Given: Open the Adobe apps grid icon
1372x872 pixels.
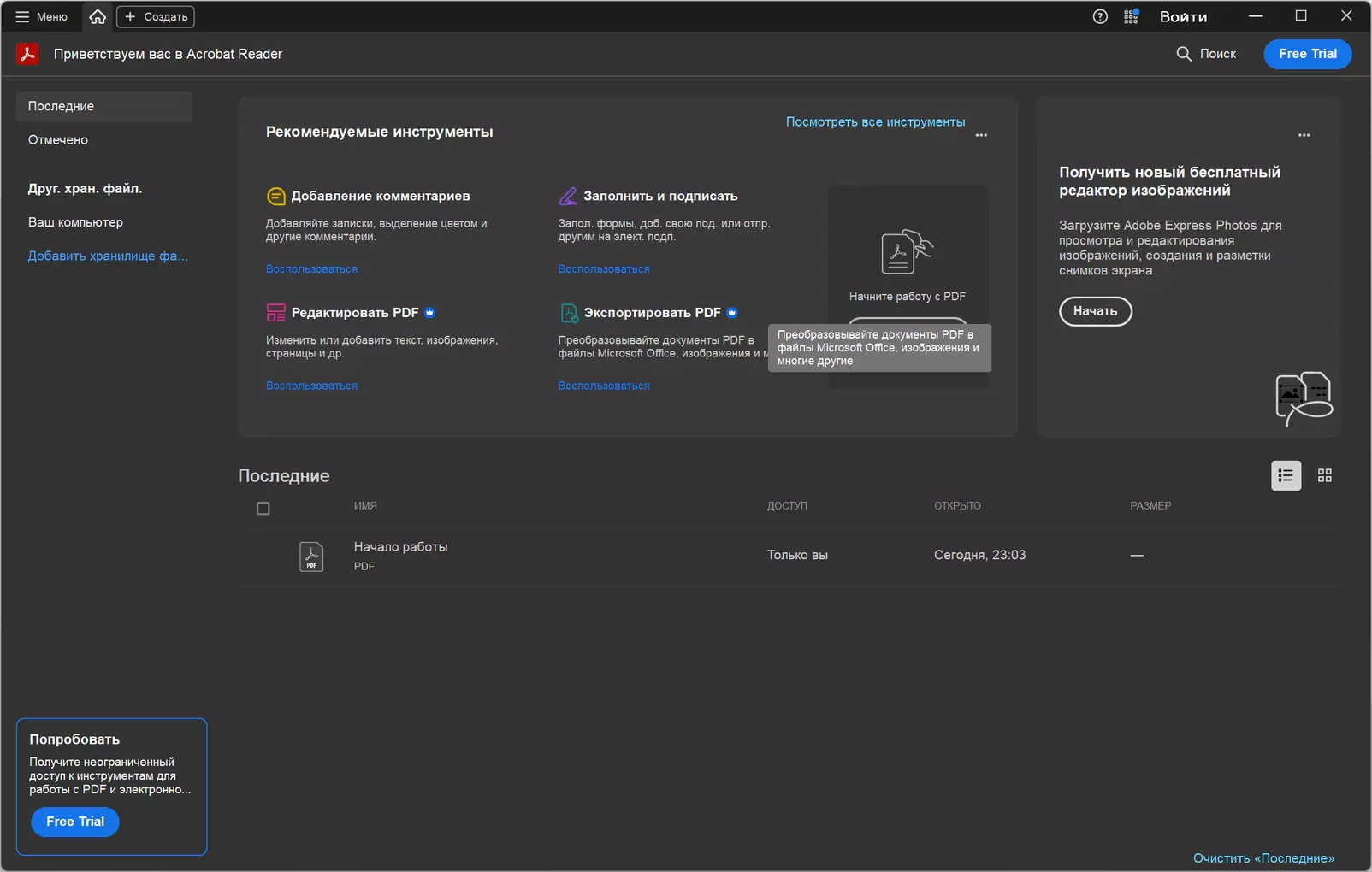Looking at the screenshot, I should (1131, 16).
